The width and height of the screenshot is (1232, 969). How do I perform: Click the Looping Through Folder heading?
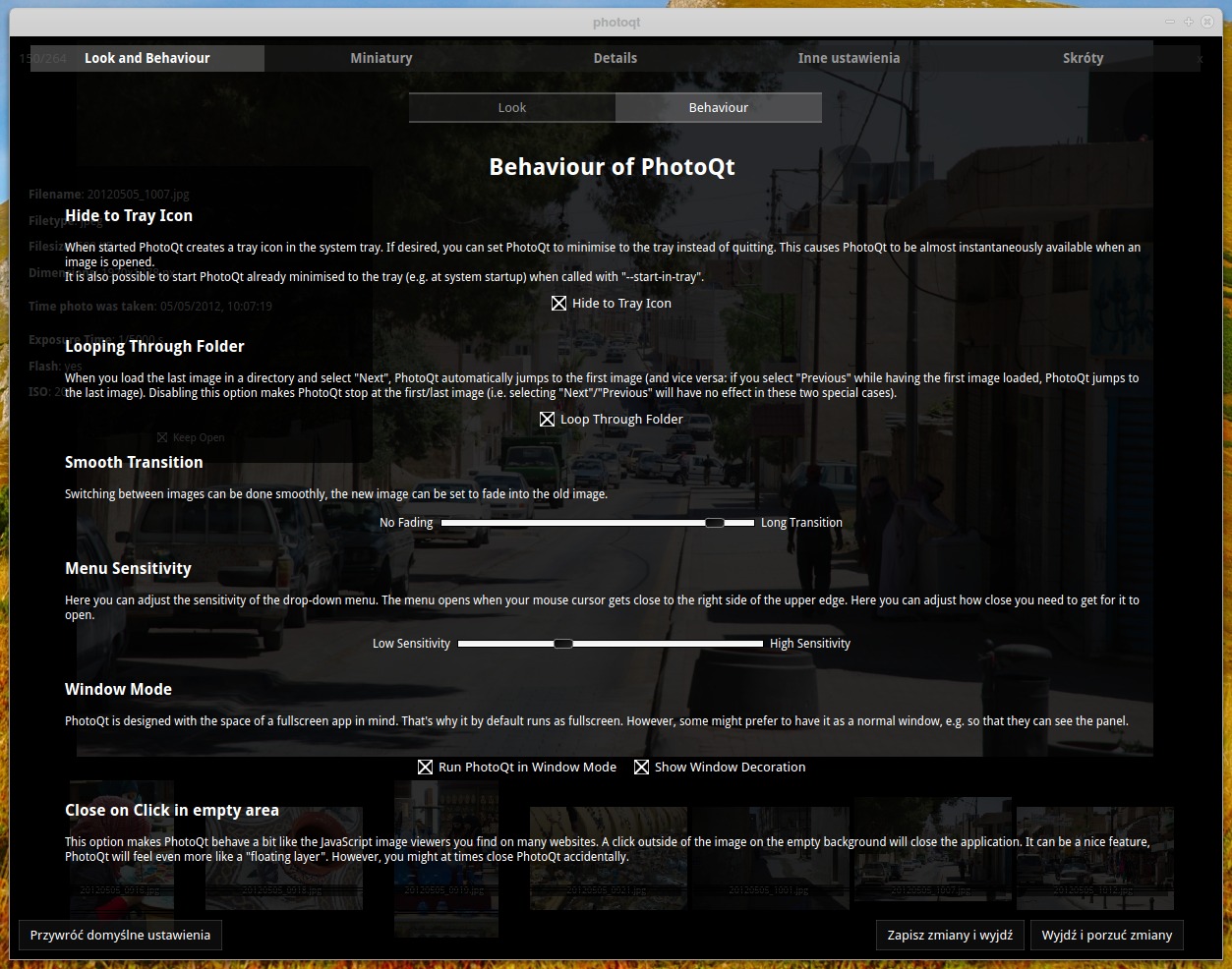(x=154, y=347)
